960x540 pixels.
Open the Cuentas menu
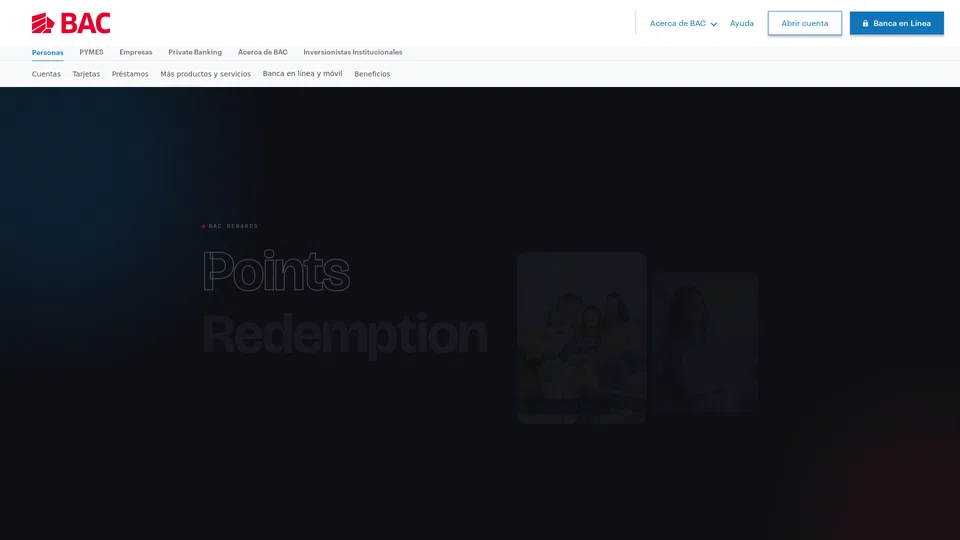tap(46, 74)
